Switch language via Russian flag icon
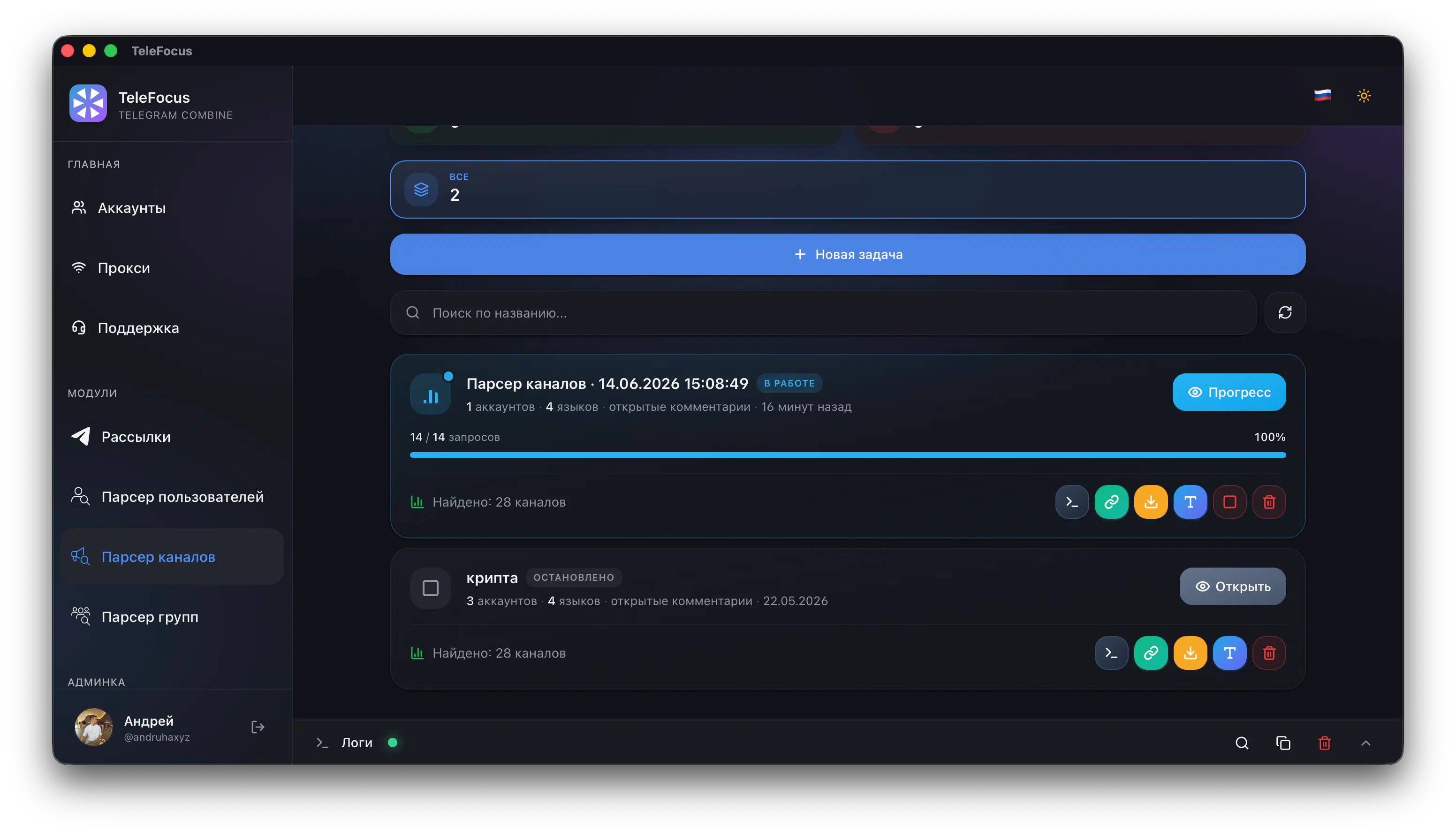This screenshot has width=1456, height=834. 1322,96
